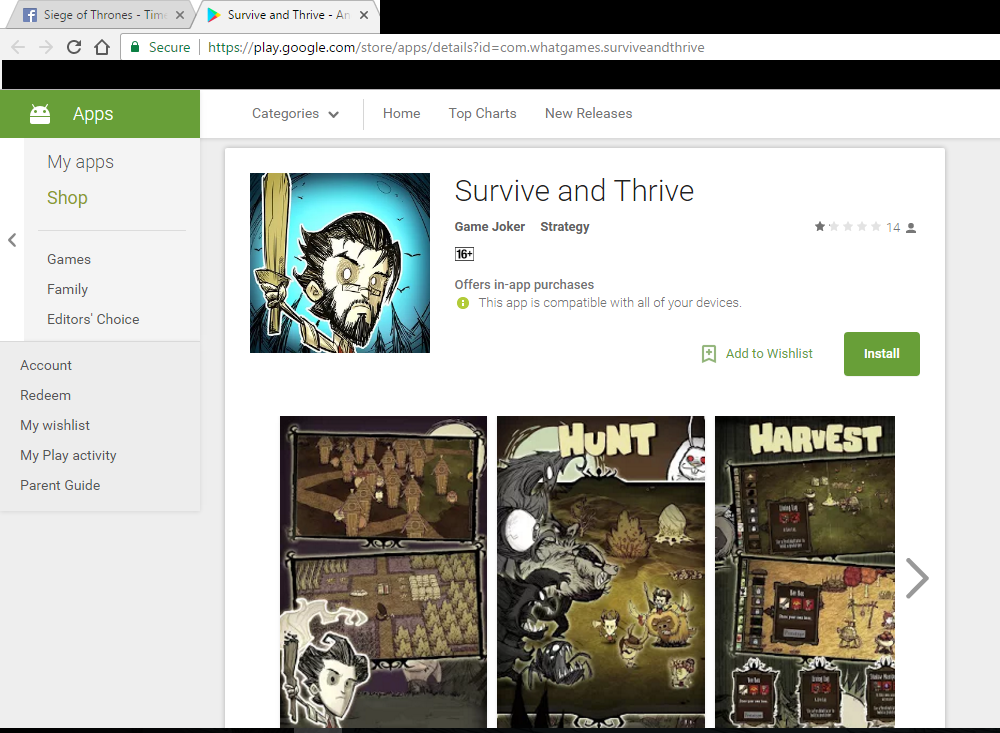Viewport: 1000px width, 733px height.
Task: Click the green compatibility info icon
Action: (463, 303)
